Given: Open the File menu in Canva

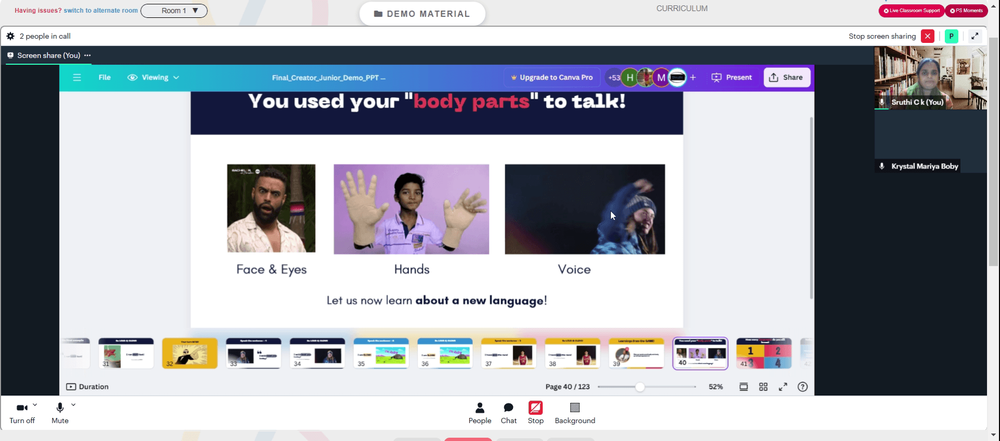Looking at the screenshot, I should pyautogui.click(x=105, y=78).
